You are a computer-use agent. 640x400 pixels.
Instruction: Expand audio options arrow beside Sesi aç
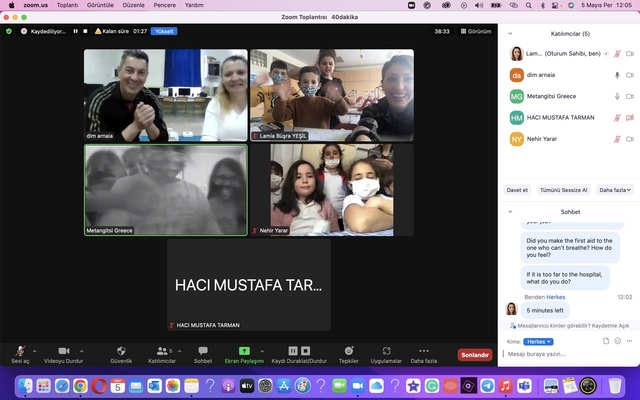pos(35,351)
